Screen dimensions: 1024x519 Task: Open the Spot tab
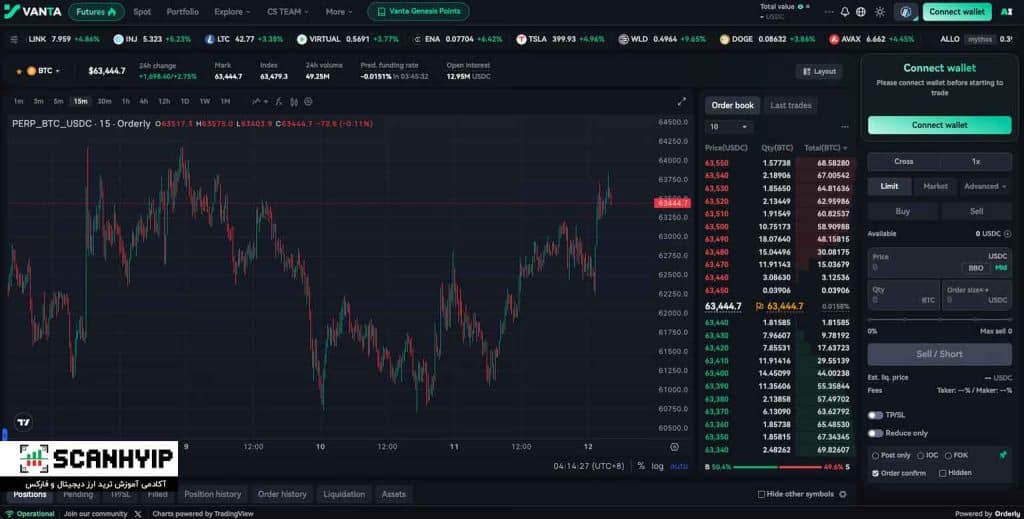click(142, 12)
